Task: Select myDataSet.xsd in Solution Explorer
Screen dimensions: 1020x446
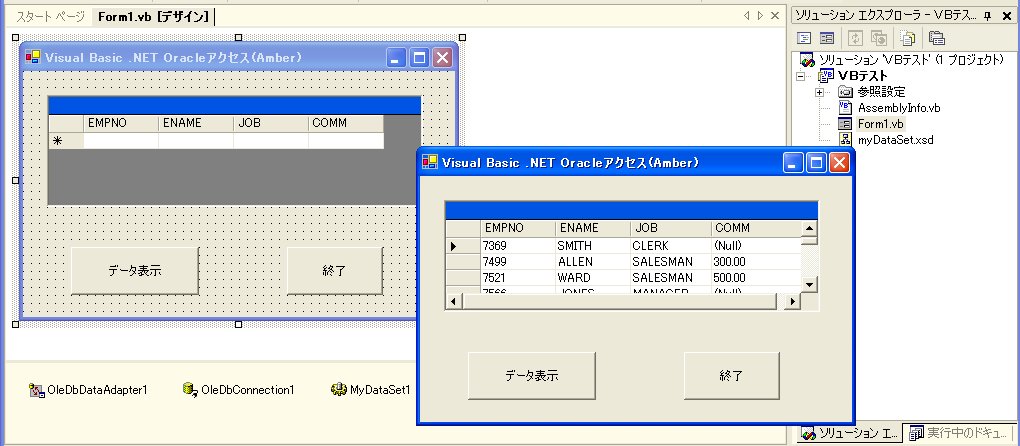Action: pyautogui.click(x=896, y=139)
